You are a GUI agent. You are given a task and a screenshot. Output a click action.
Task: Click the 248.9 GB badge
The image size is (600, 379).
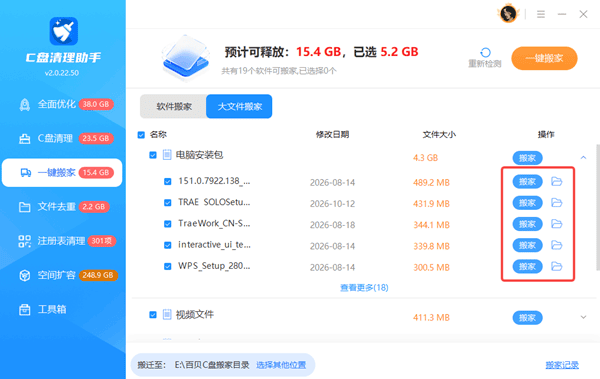tap(98, 275)
